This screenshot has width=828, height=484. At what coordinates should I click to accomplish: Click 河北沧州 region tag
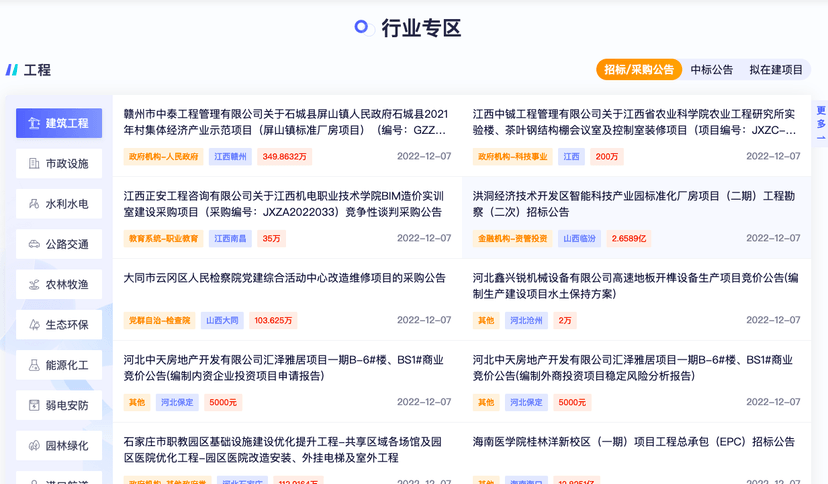(x=526, y=320)
